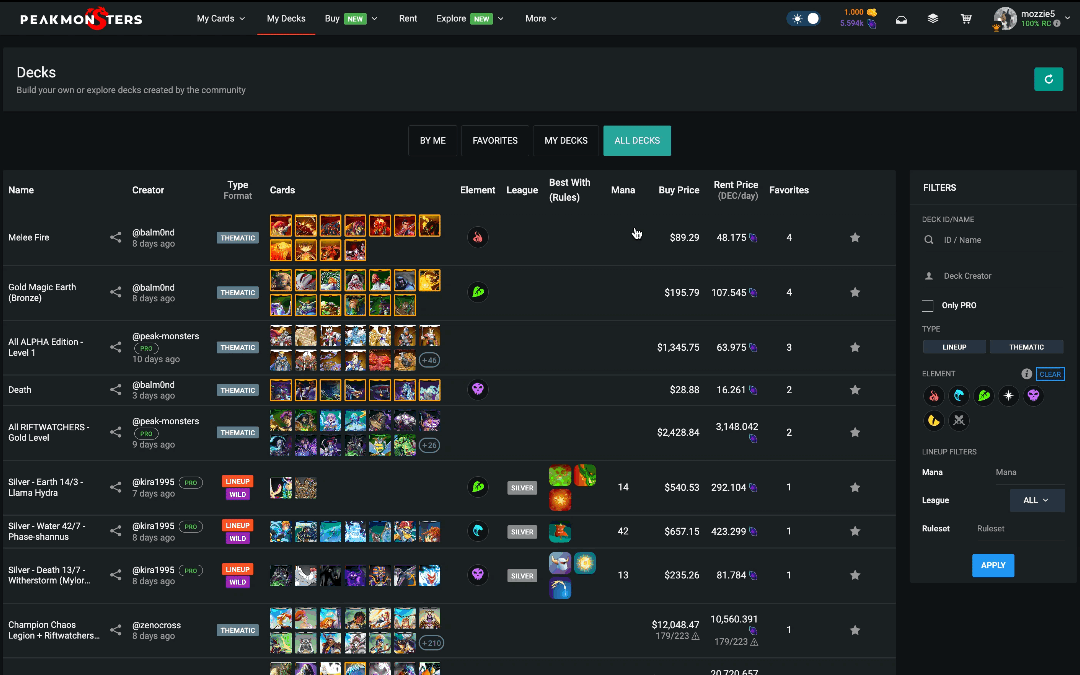
Task: Enable the Only PRO checkbox
Action: [x=928, y=305]
